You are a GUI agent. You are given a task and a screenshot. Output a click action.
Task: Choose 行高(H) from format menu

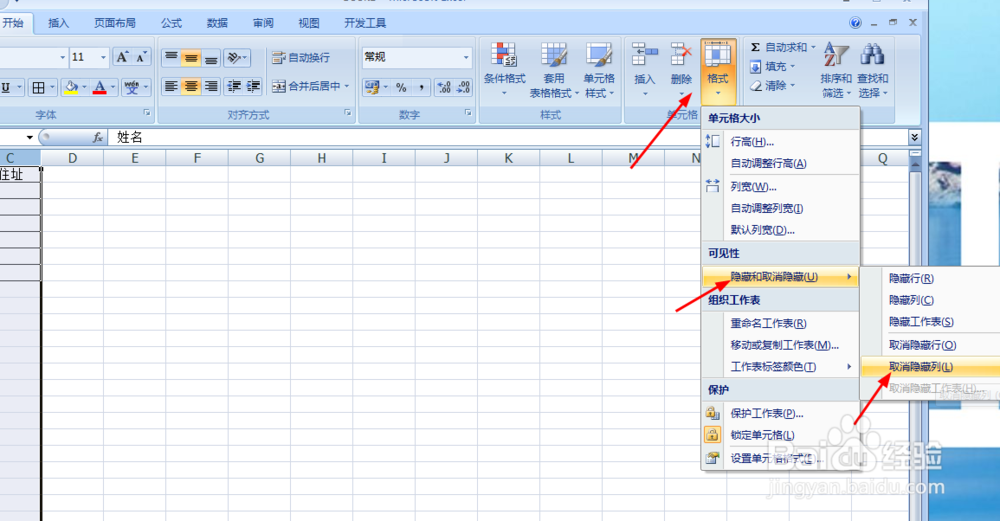click(781, 142)
